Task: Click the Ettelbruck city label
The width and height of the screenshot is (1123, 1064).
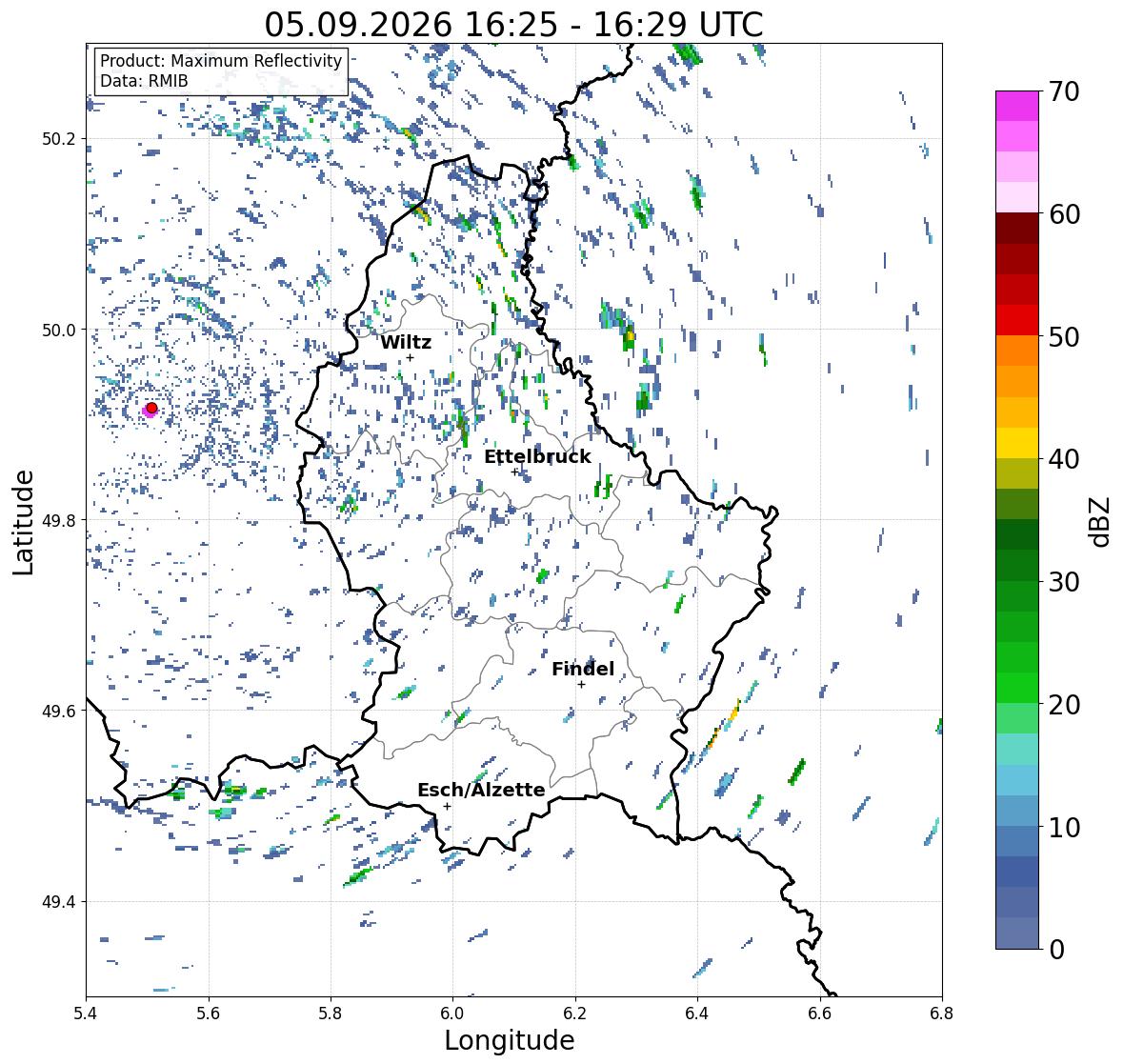Action: pos(537,456)
